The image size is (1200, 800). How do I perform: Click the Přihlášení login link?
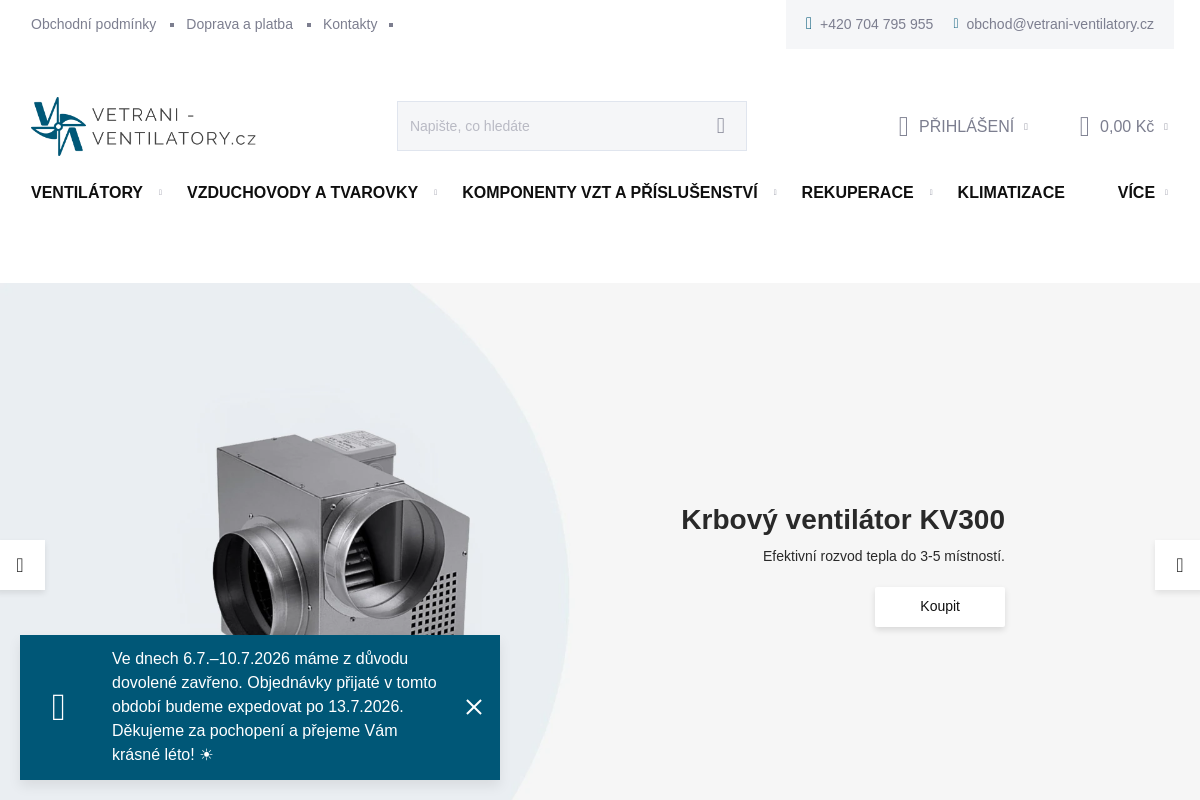click(x=966, y=126)
